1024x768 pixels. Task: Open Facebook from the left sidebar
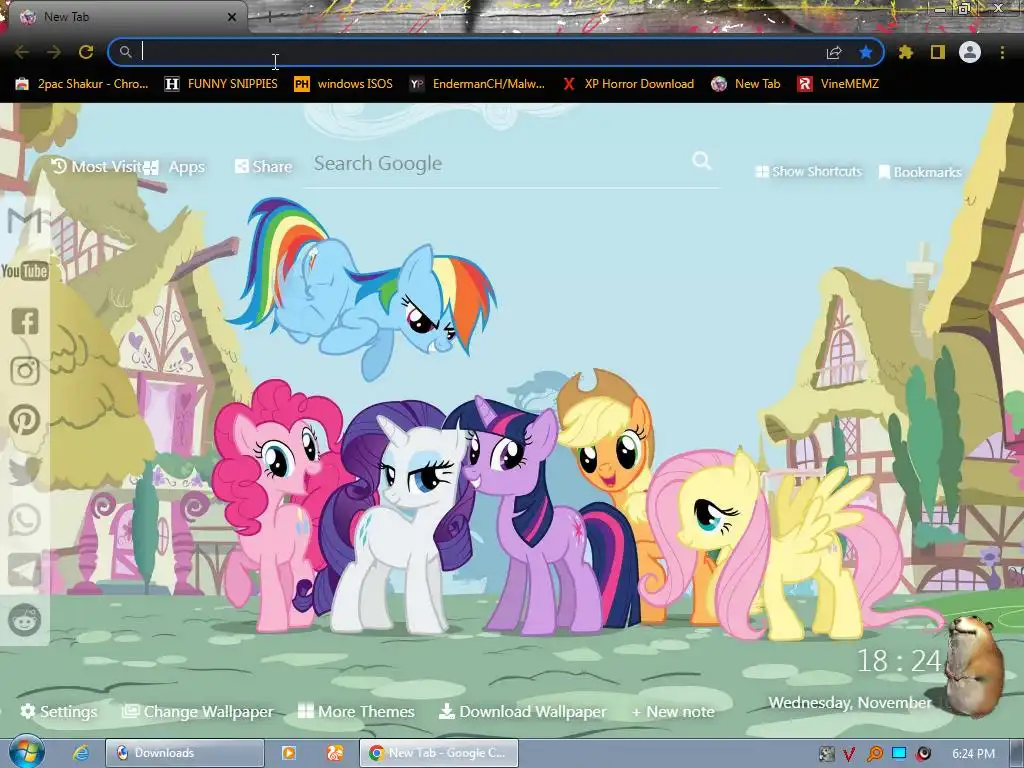25,321
